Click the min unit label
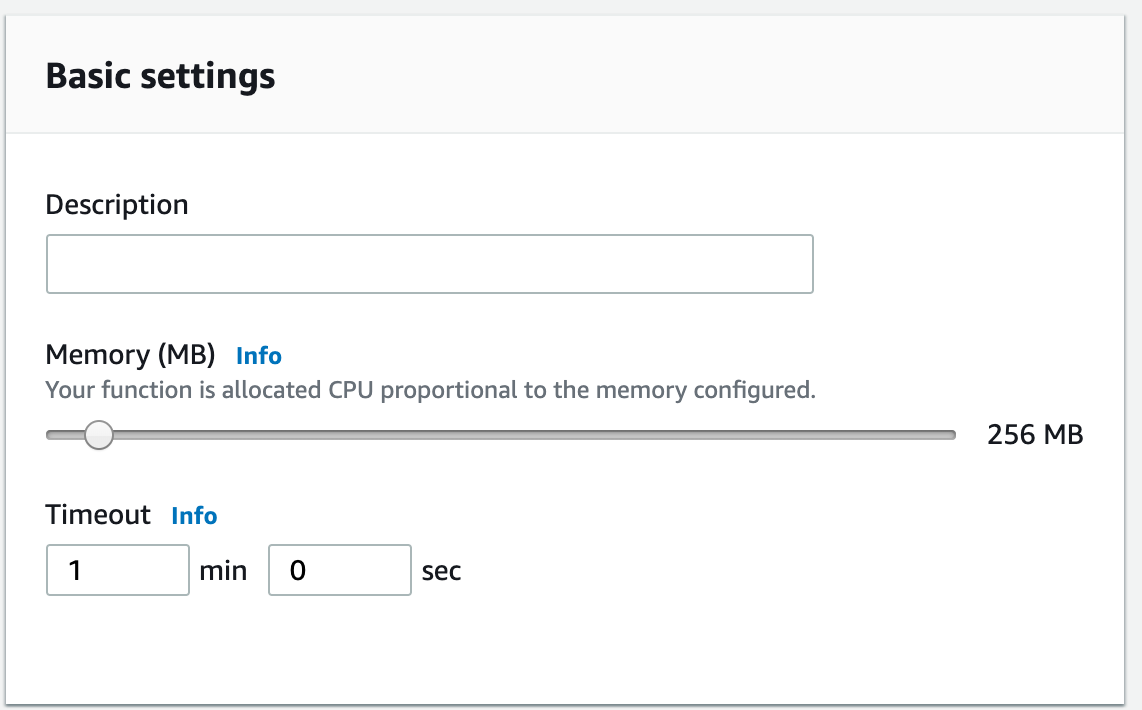Image resolution: width=1142 pixels, height=710 pixels. coord(223,571)
